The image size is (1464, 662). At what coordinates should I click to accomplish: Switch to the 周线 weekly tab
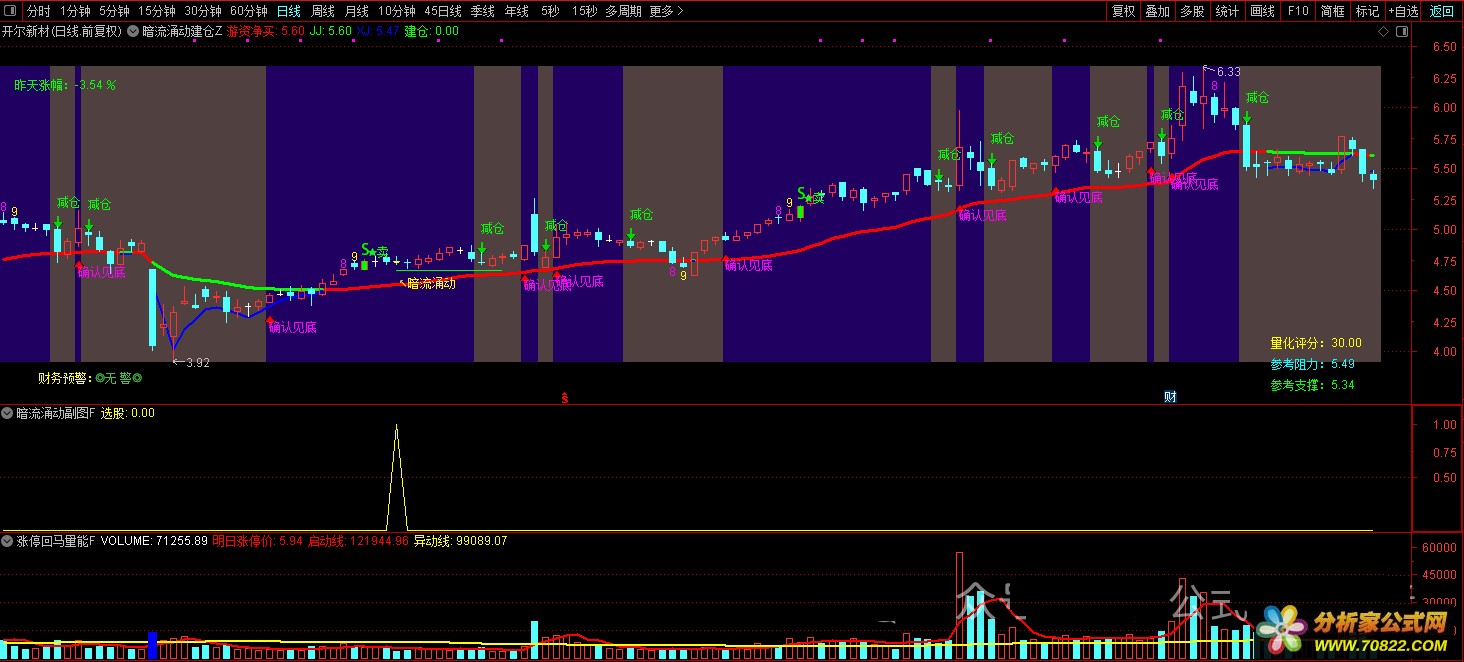click(322, 11)
